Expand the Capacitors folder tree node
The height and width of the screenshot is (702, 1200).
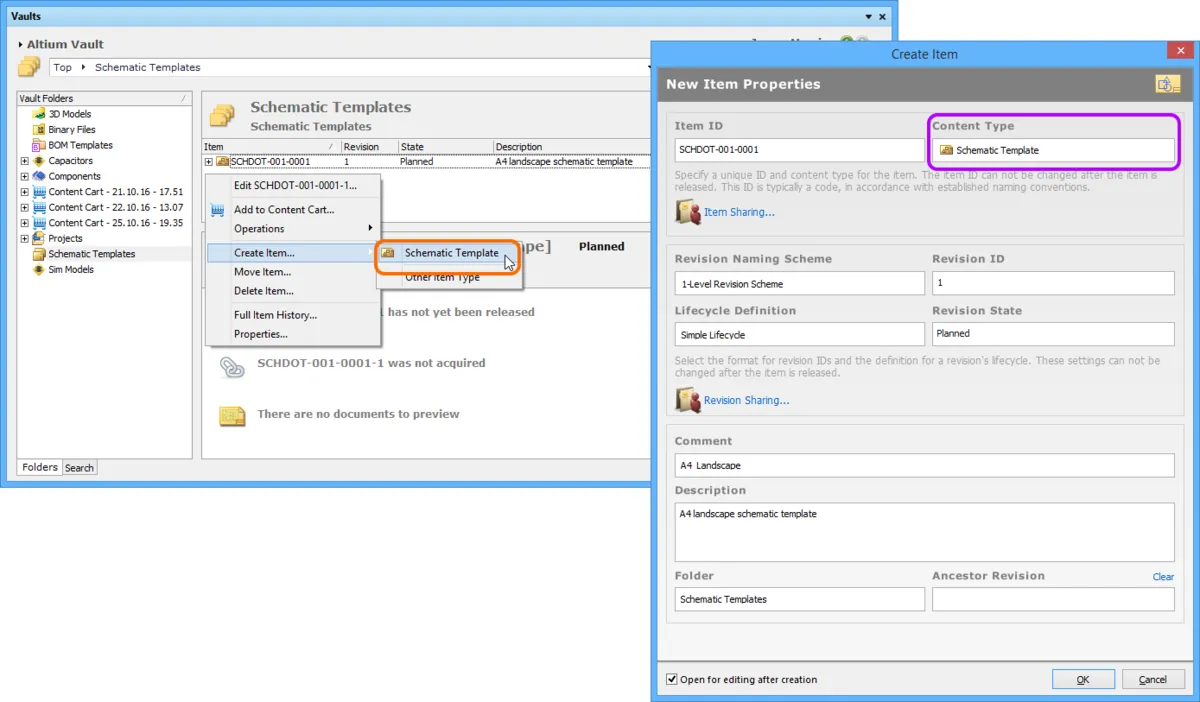(x=25, y=161)
